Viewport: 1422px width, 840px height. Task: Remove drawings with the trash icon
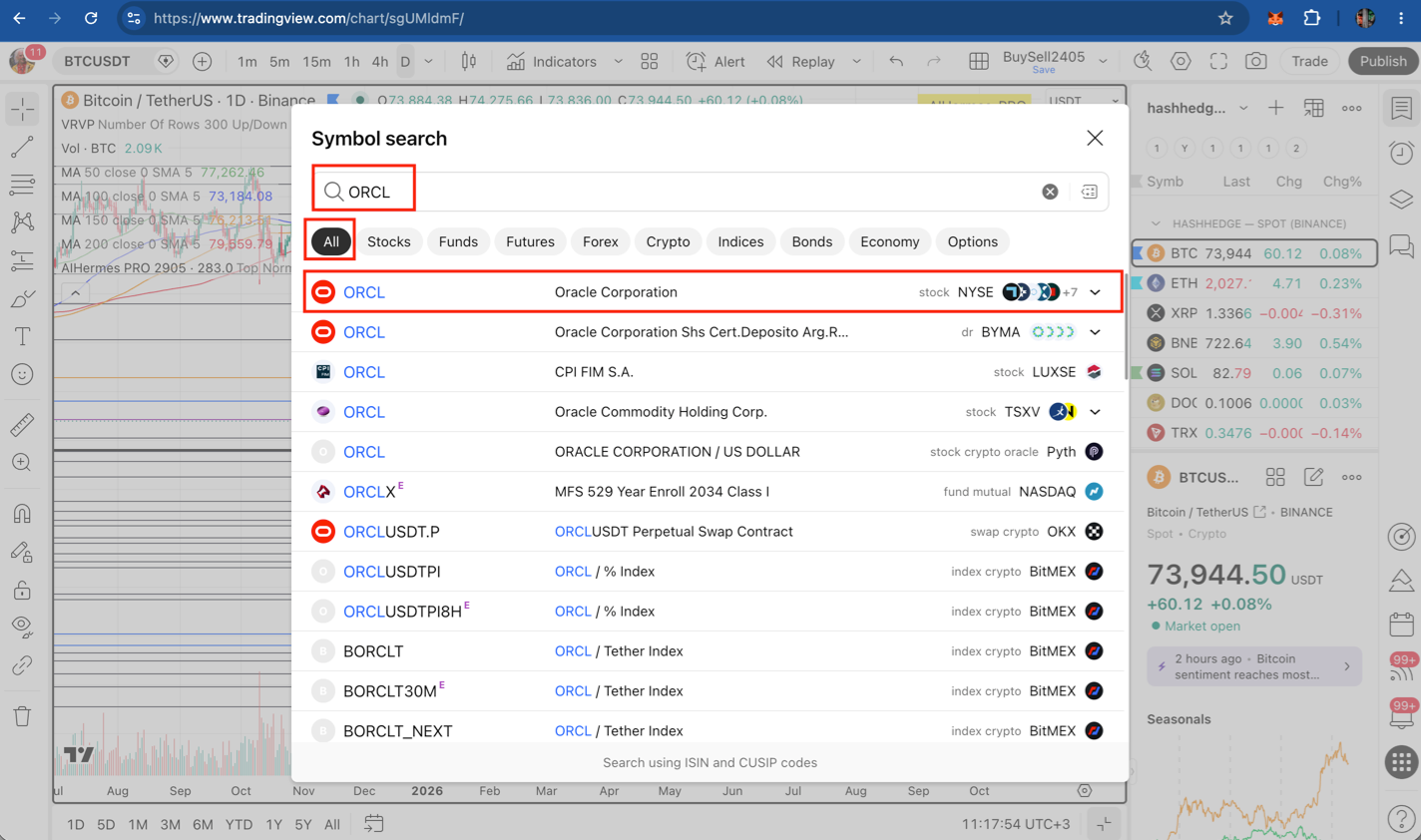(22, 715)
